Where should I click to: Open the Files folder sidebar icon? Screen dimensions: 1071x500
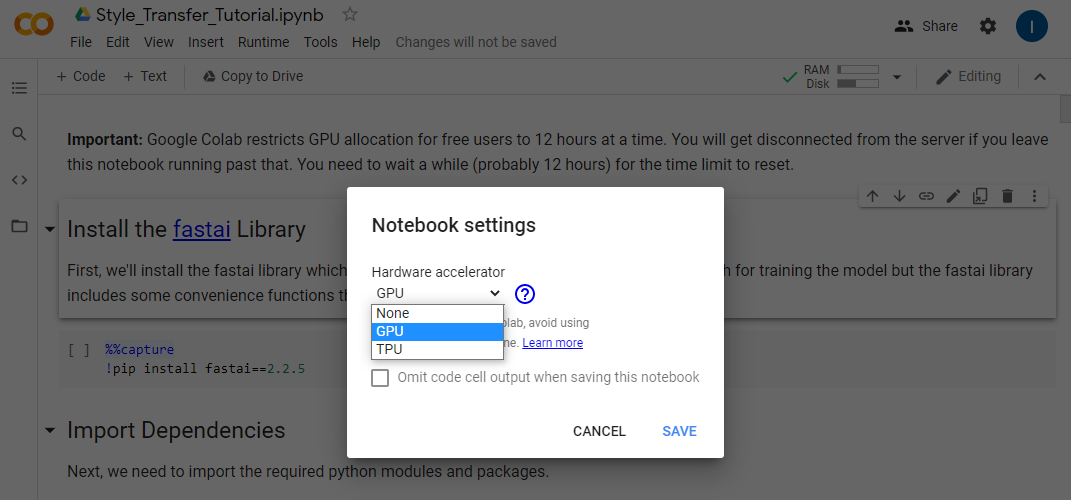click(19, 226)
